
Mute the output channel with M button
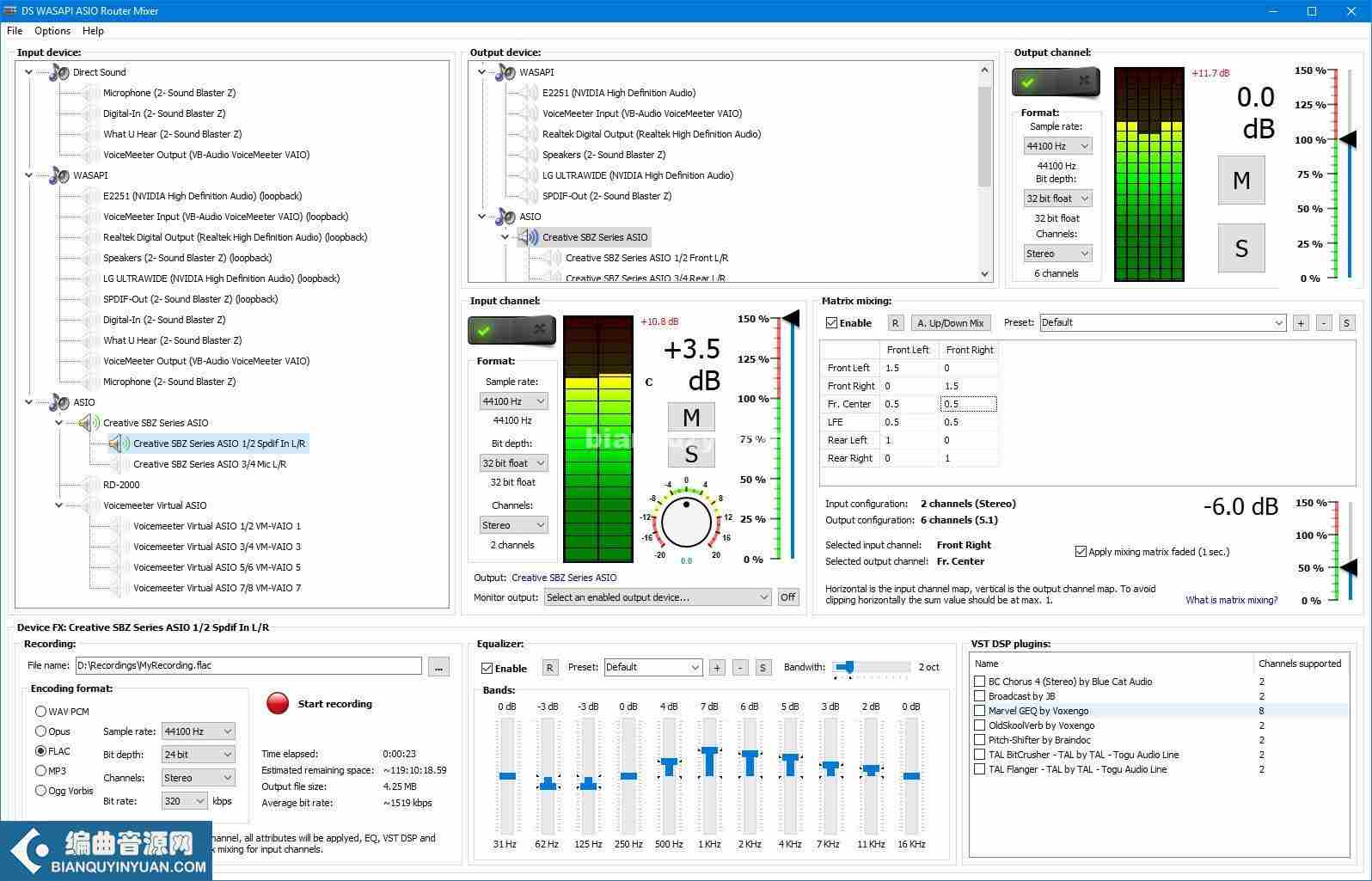pyautogui.click(x=1241, y=180)
